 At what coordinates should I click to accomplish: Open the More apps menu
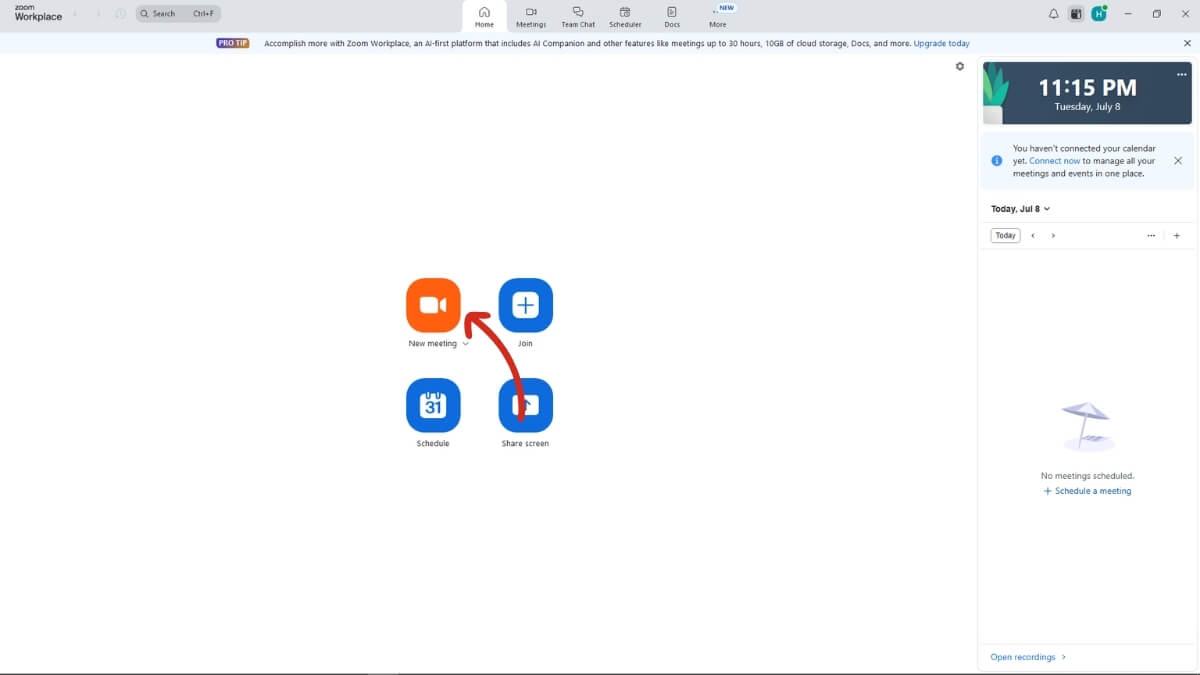coord(718,16)
